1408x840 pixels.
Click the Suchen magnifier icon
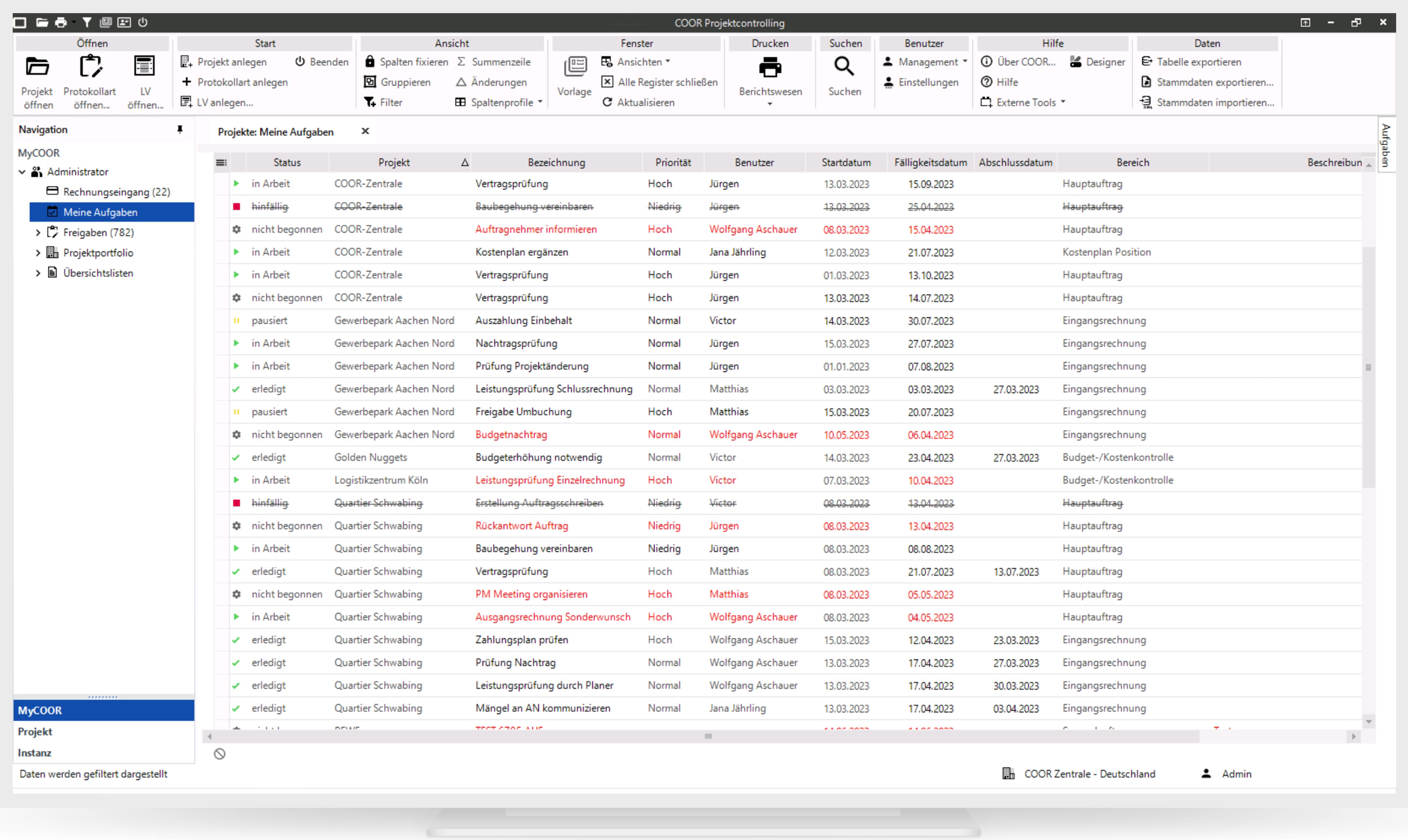coord(844,67)
